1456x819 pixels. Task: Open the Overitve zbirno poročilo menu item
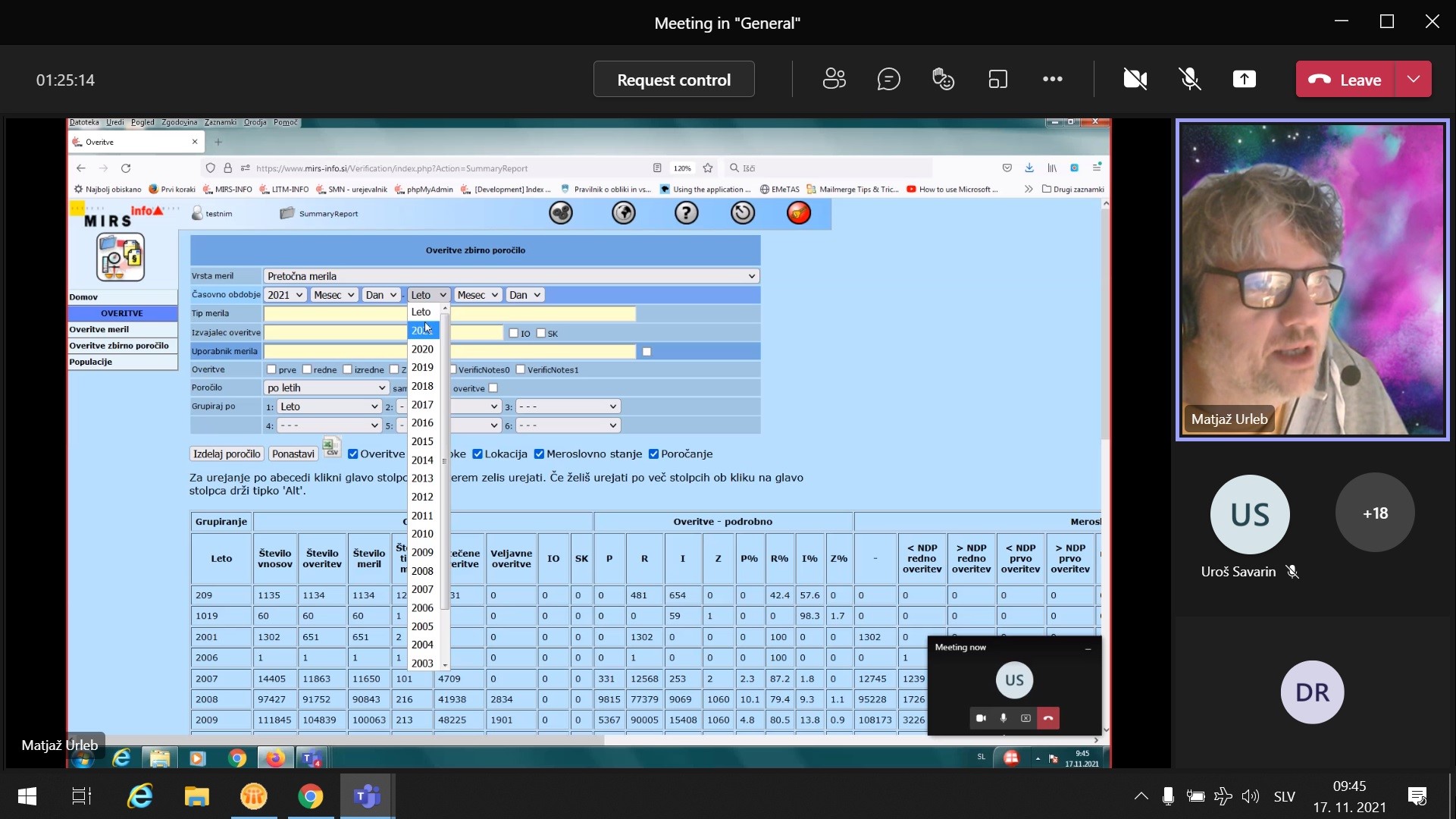click(x=119, y=346)
